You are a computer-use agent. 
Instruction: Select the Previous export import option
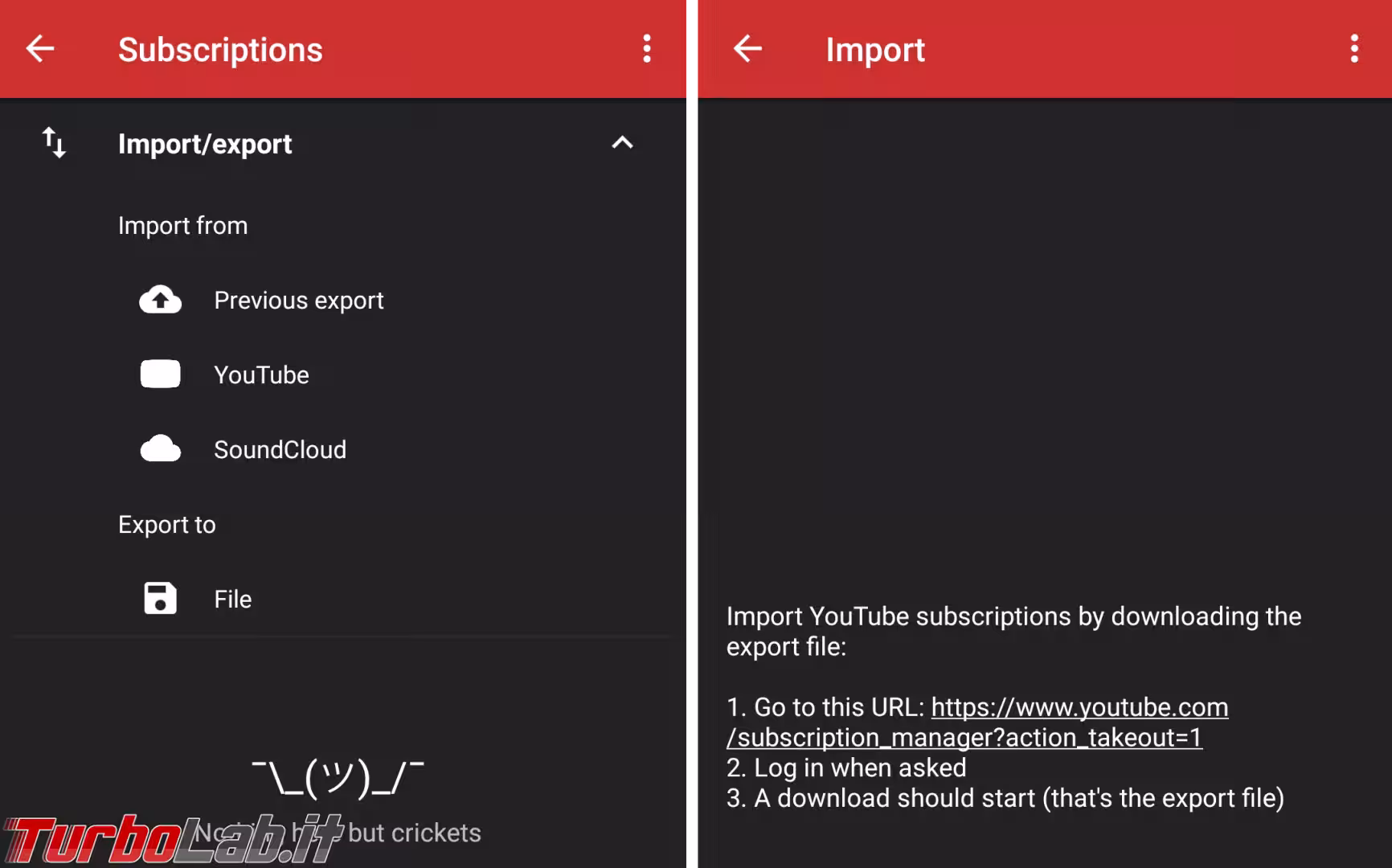pyautogui.click(x=298, y=301)
